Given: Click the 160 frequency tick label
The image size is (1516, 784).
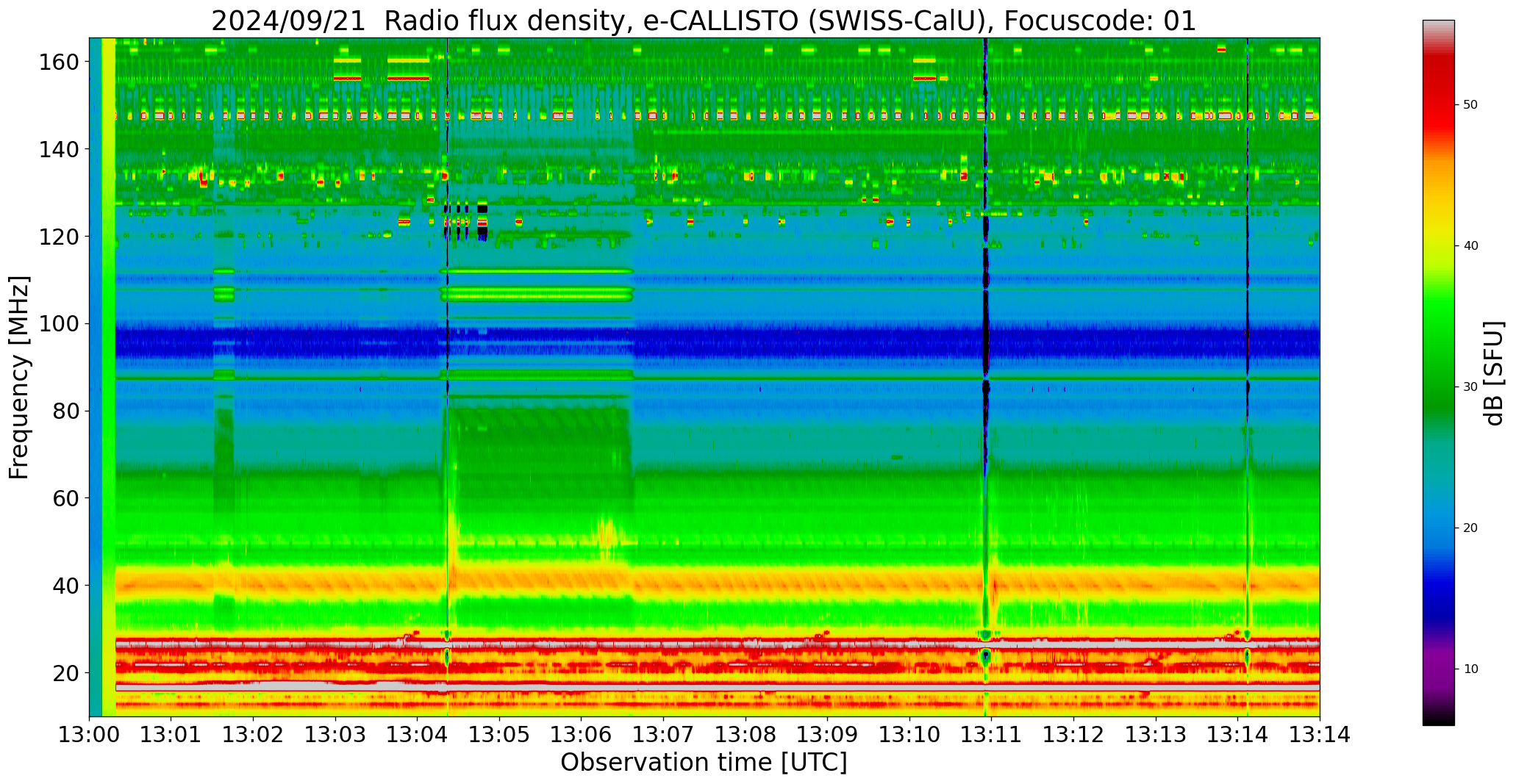Looking at the screenshot, I should [x=58, y=62].
